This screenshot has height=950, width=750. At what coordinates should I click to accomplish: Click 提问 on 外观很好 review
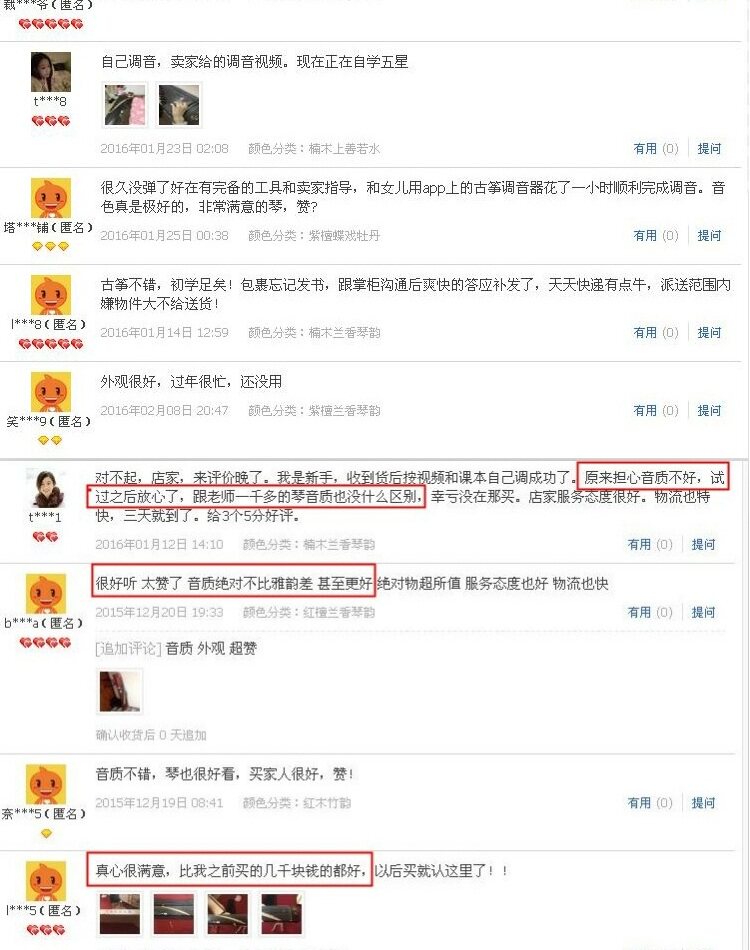(x=709, y=411)
